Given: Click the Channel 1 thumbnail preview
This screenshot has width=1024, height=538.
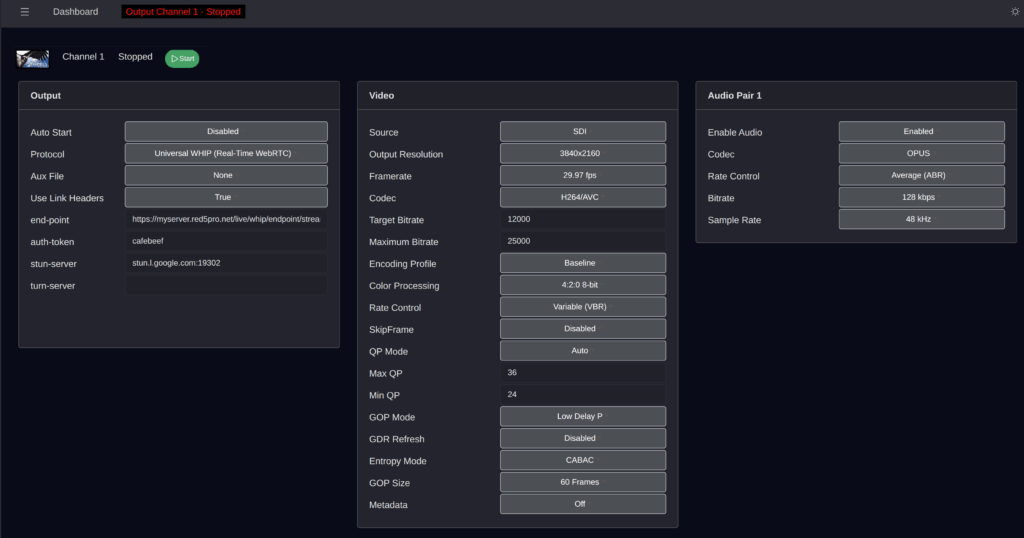Looking at the screenshot, I should 33,59.
